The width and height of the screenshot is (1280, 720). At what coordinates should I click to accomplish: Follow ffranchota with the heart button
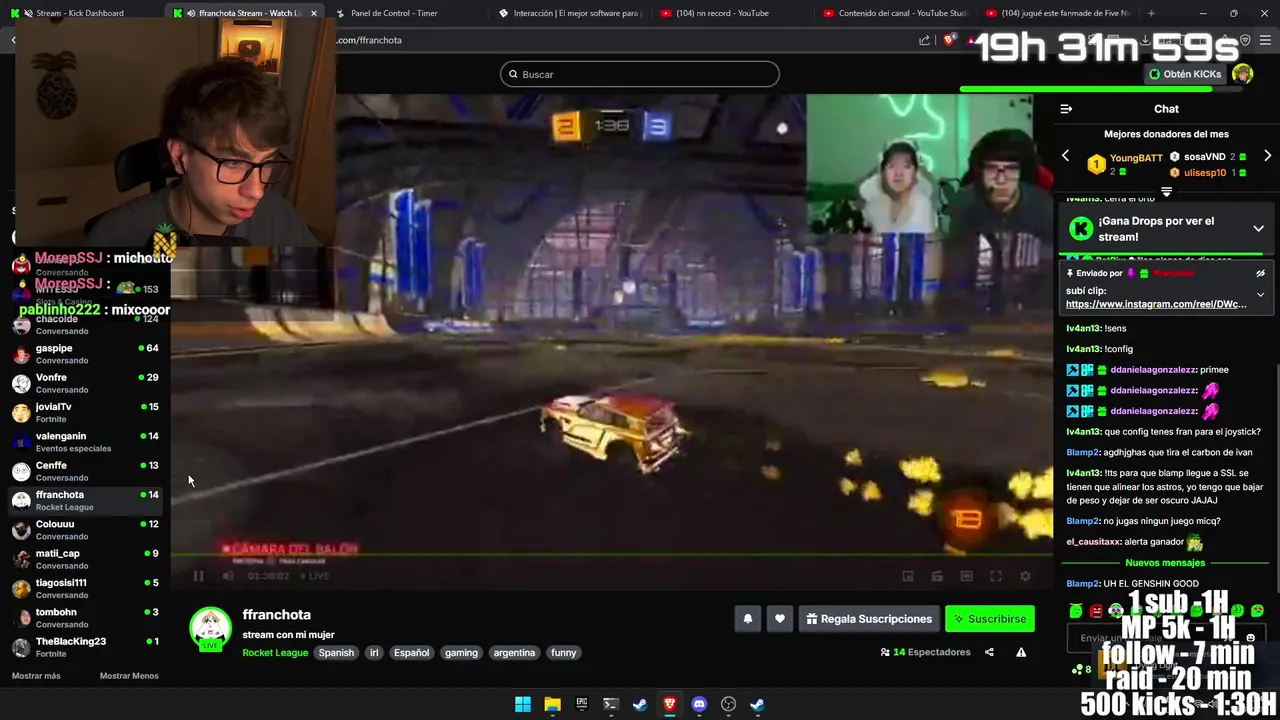pos(780,619)
